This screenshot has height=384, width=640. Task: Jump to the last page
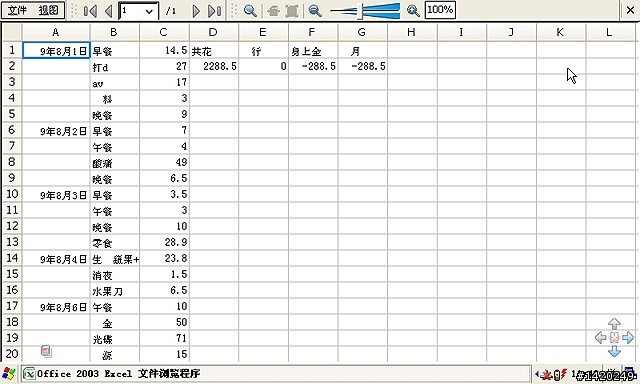[214, 11]
